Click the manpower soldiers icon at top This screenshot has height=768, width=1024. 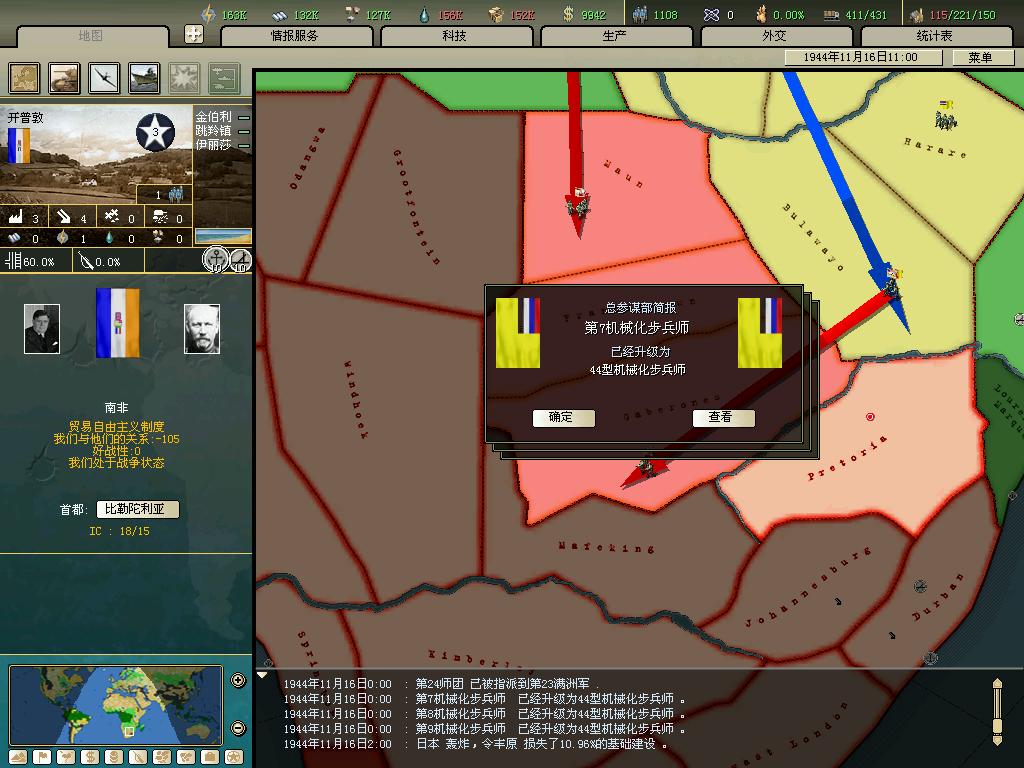coord(639,14)
